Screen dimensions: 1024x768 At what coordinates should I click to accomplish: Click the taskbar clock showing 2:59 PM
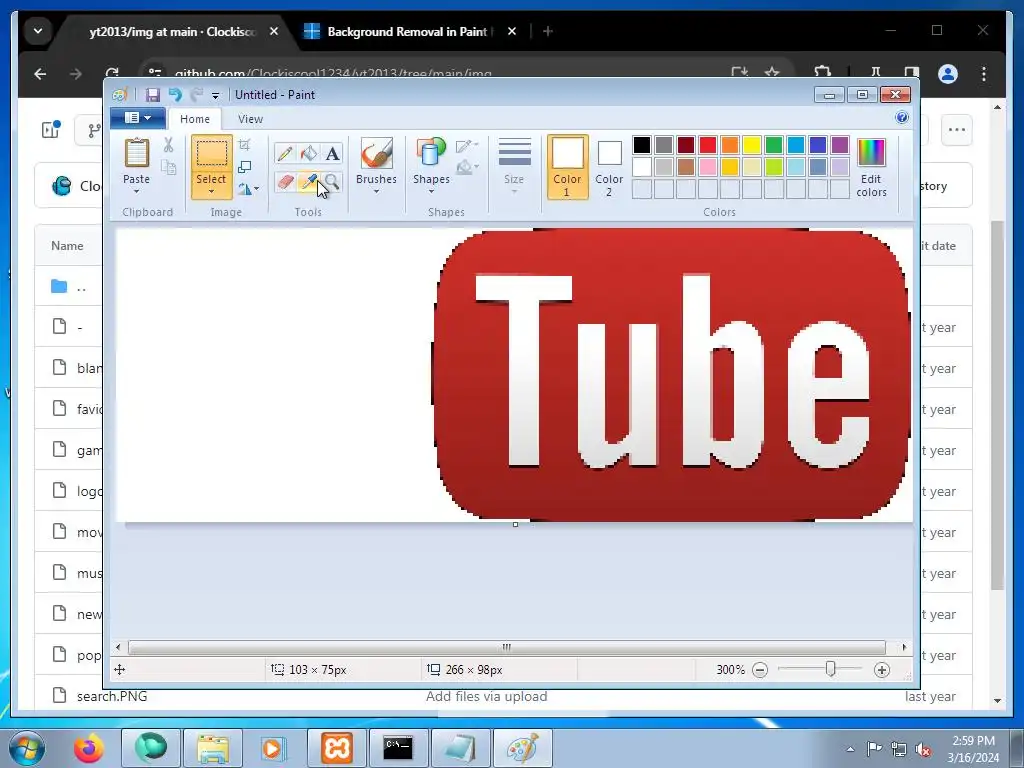973,748
